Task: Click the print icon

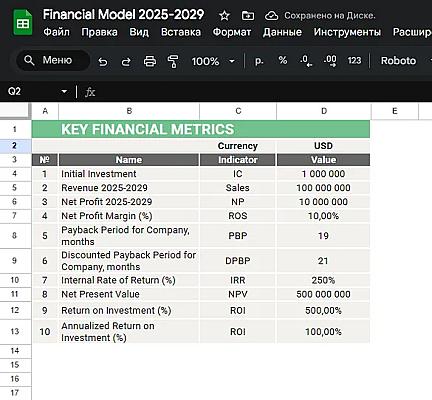Action: click(150, 61)
